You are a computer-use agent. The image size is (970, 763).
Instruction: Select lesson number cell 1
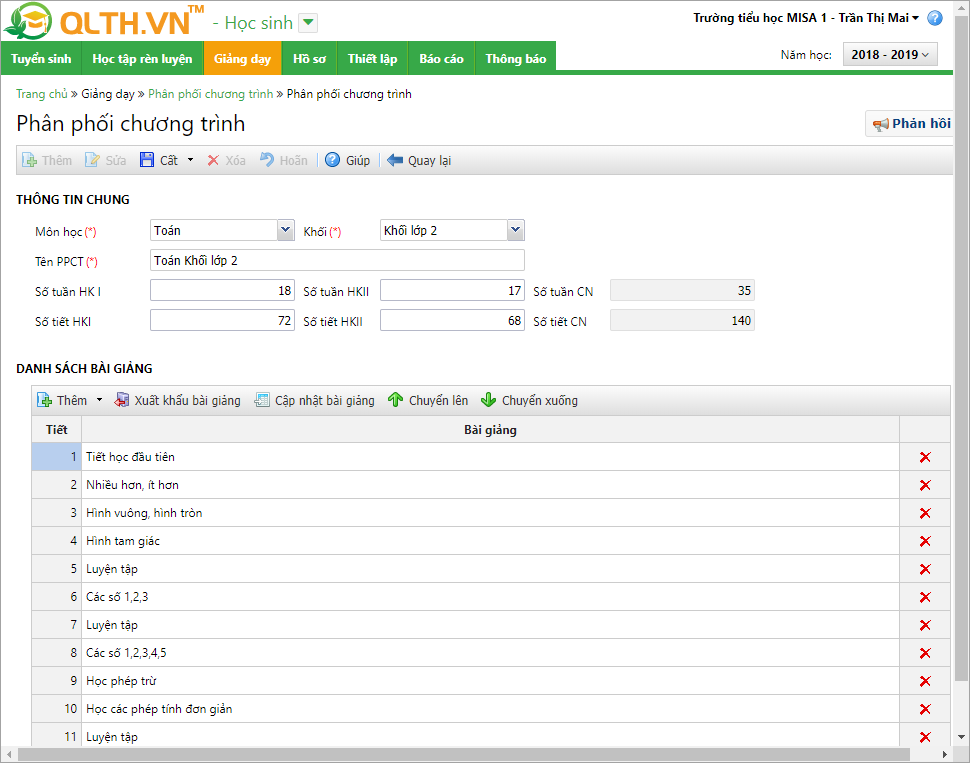56,457
